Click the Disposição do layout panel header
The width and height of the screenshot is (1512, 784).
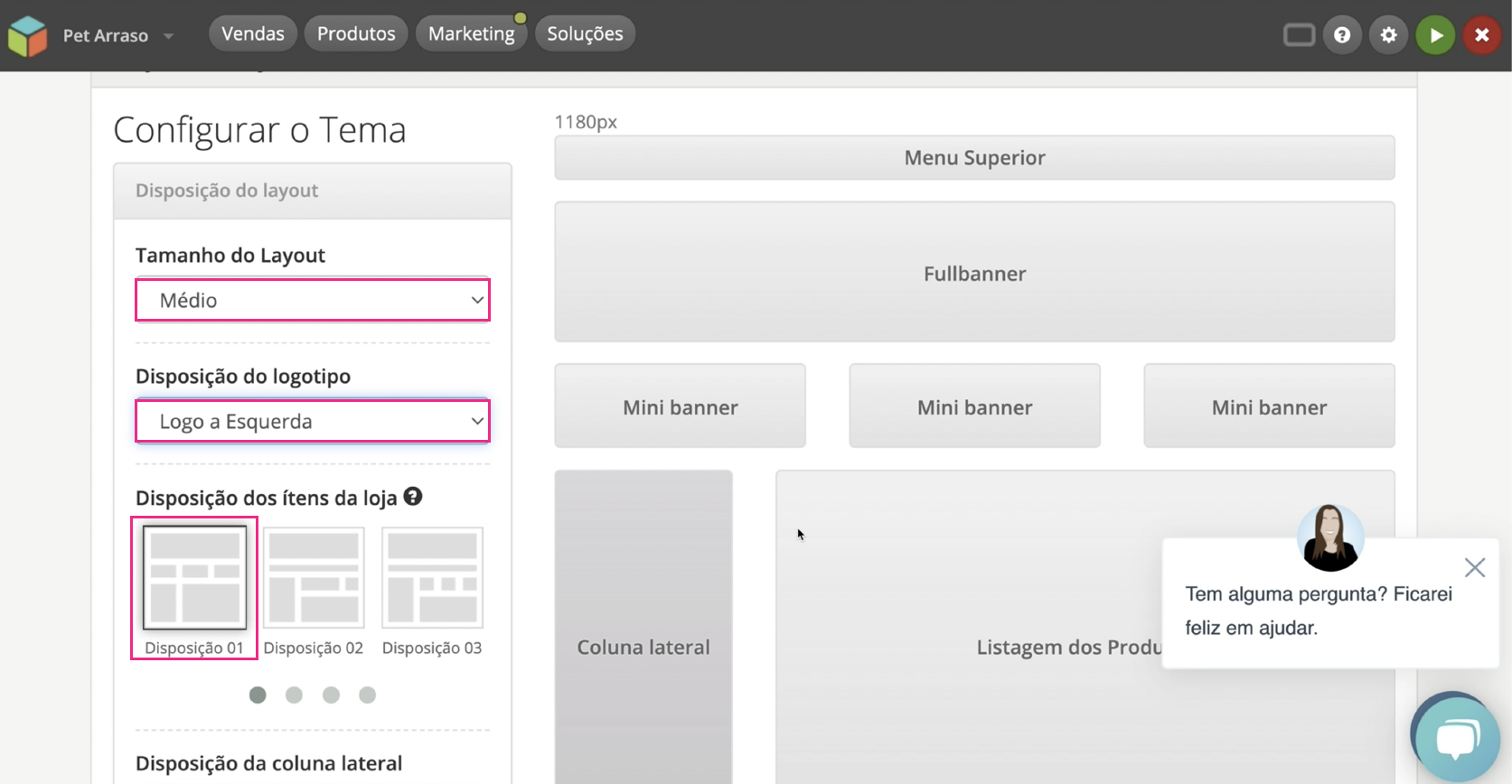[313, 191]
